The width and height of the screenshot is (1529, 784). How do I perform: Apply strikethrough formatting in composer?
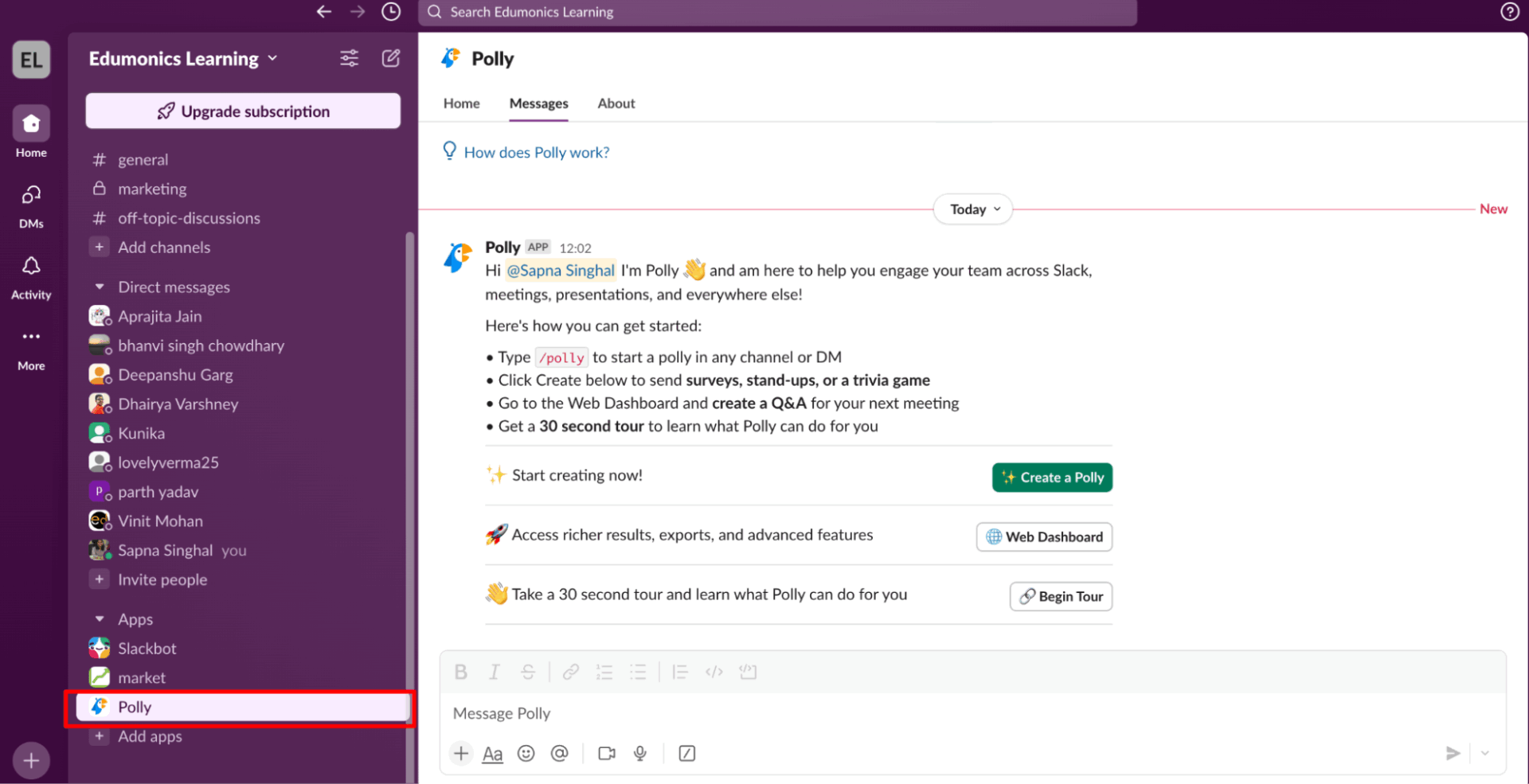pos(528,672)
